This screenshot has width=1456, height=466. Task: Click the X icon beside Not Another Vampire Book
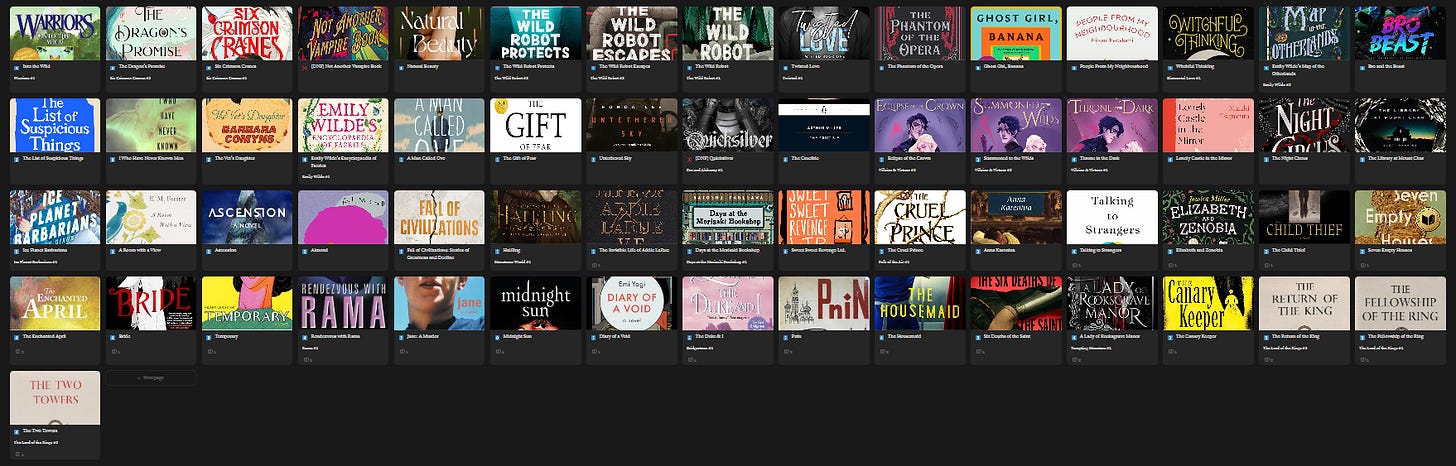click(304, 67)
